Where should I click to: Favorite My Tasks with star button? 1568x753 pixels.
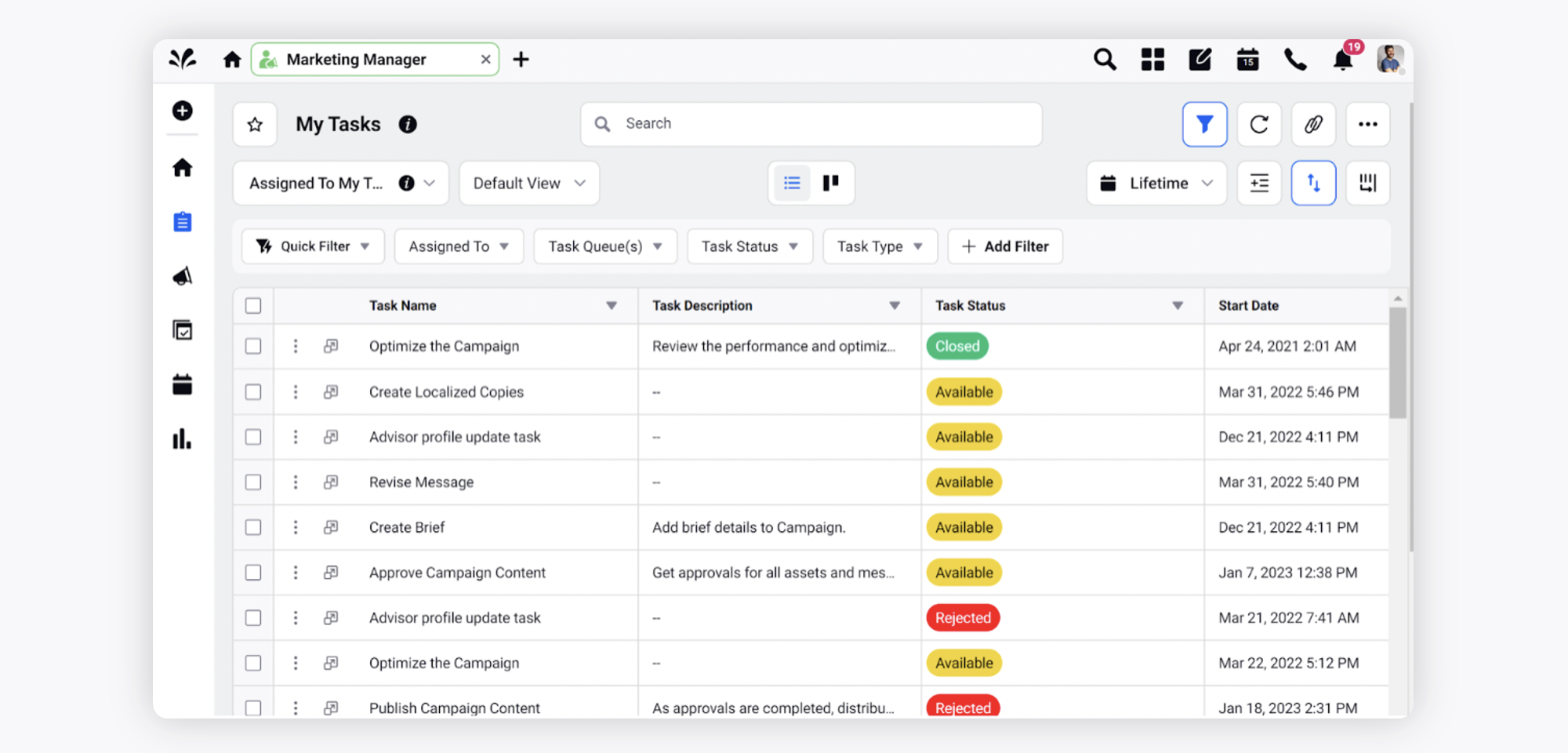pyautogui.click(x=255, y=124)
